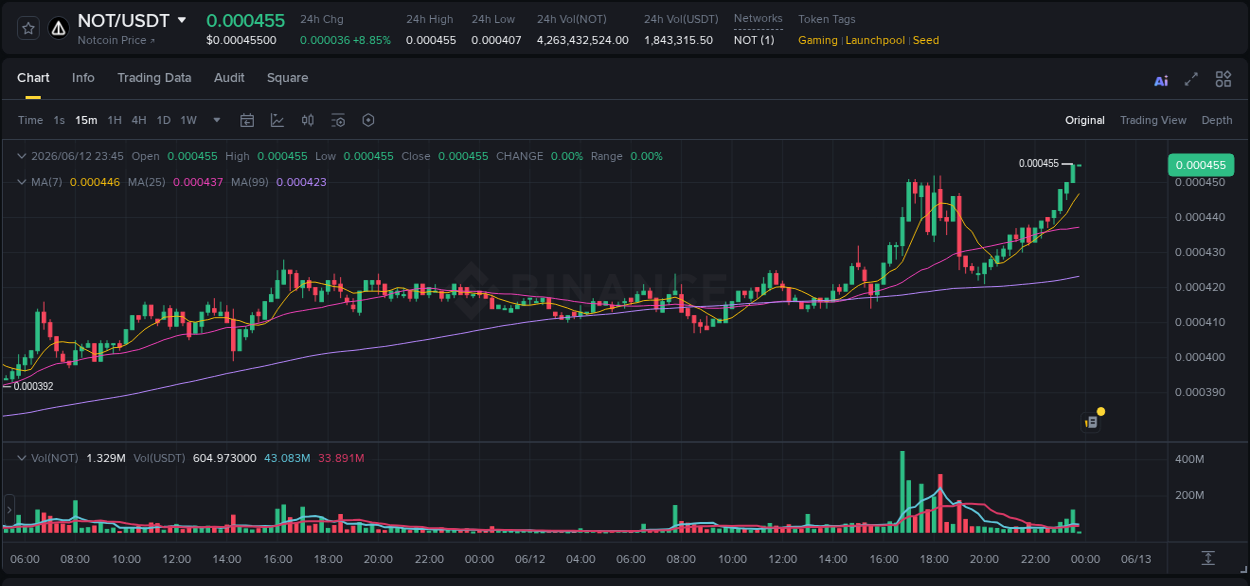Switch to Trading View chart
This screenshot has width=1250, height=586.
coord(1153,120)
